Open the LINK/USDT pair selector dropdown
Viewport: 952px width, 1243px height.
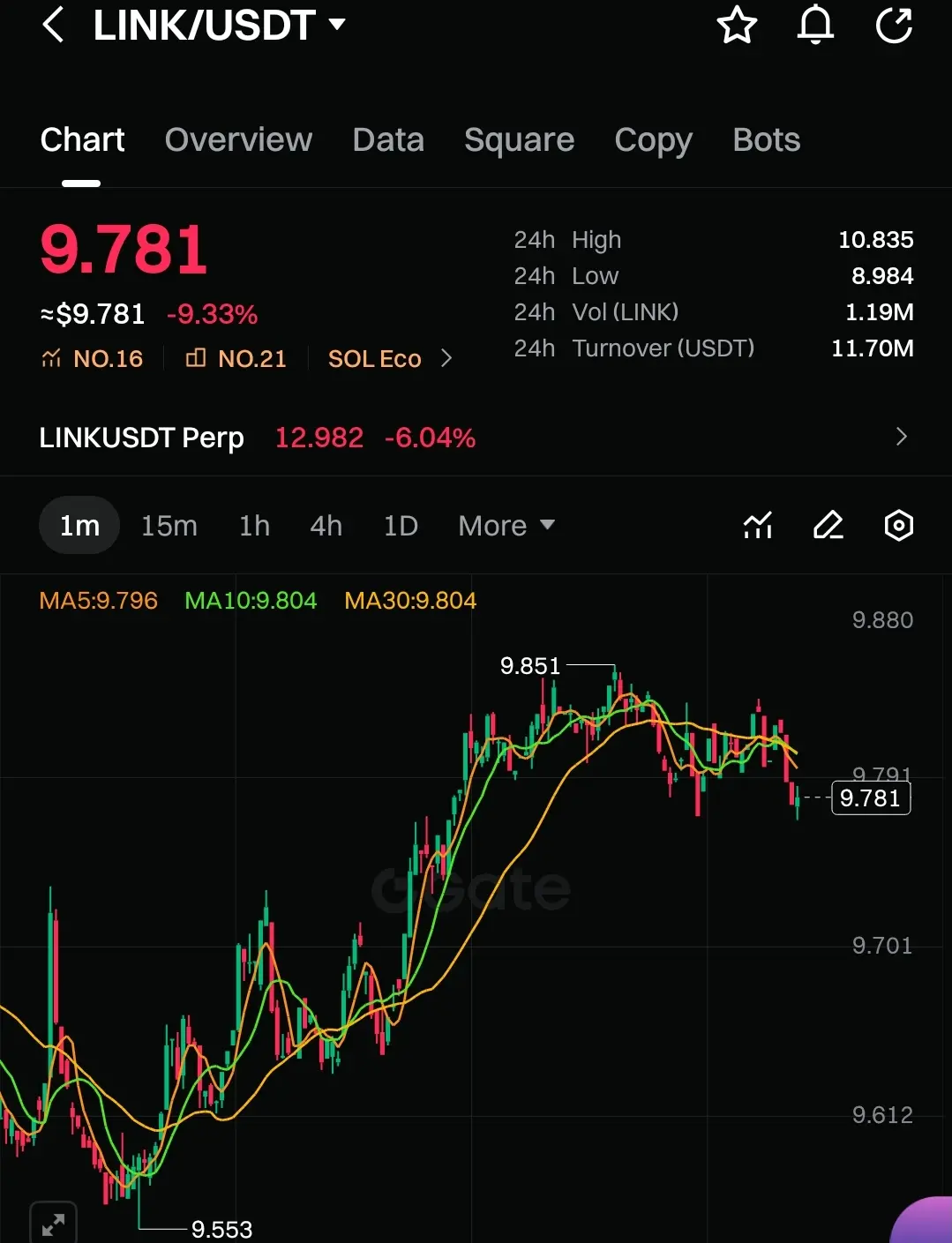click(220, 25)
